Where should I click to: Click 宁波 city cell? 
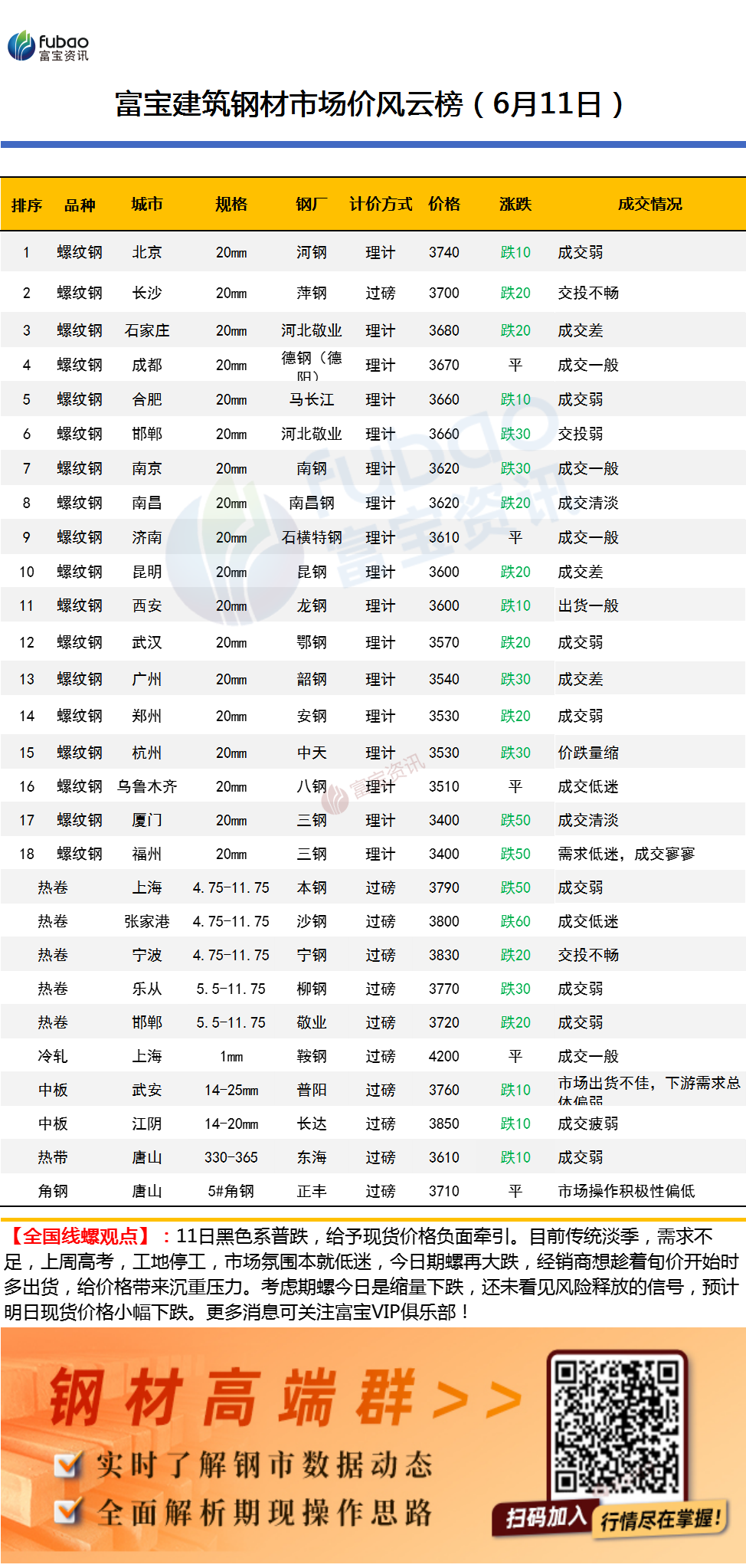(x=147, y=955)
